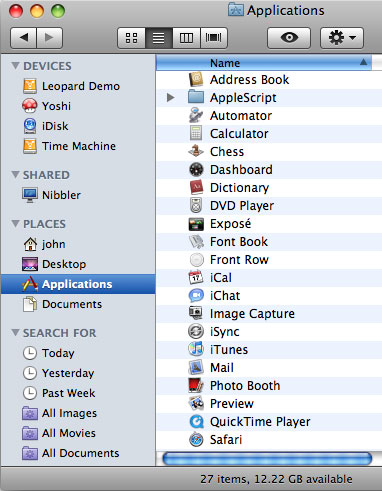Select the iSync app icon
Image resolution: width=382 pixels, height=491 pixels.
coord(196,332)
